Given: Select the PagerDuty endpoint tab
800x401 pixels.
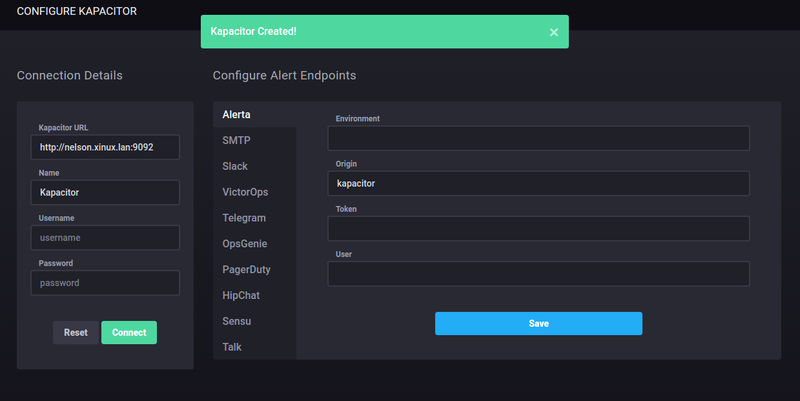Looking at the screenshot, I should coord(255,269).
